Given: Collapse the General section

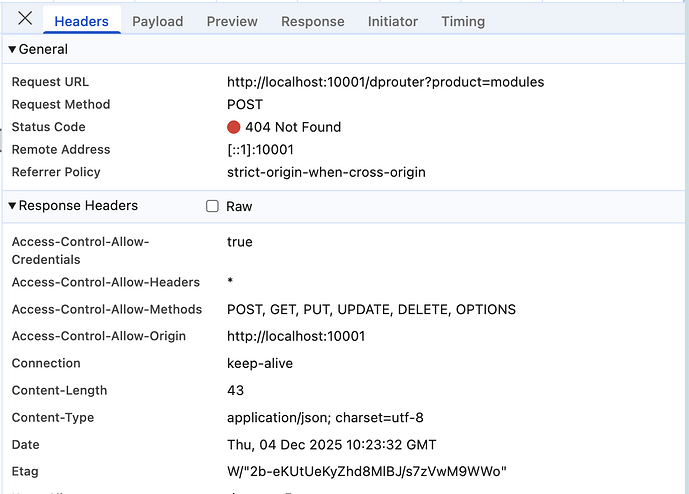Looking at the screenshot, I should point(13,49).
